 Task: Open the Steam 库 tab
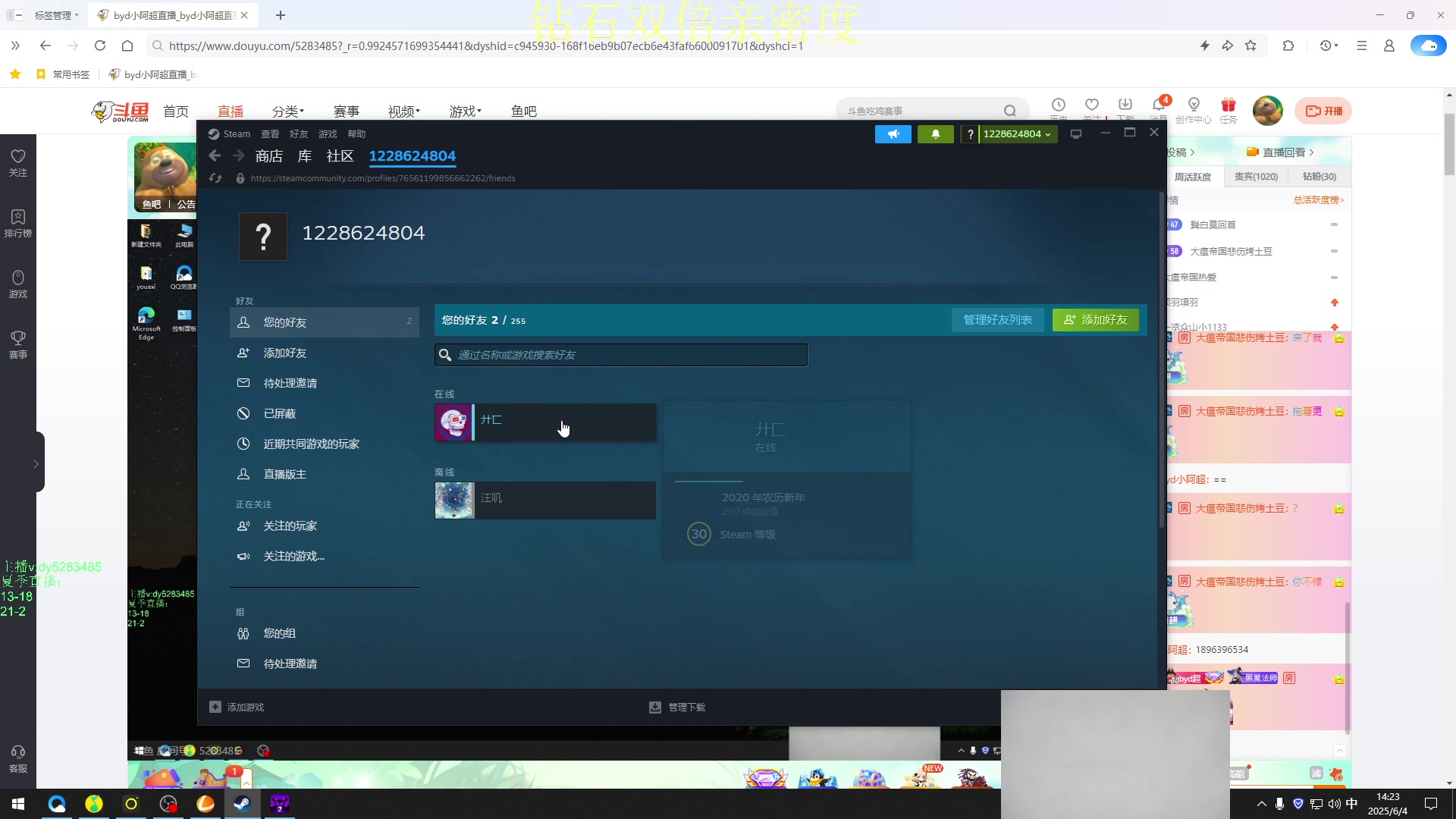[305, 156]
